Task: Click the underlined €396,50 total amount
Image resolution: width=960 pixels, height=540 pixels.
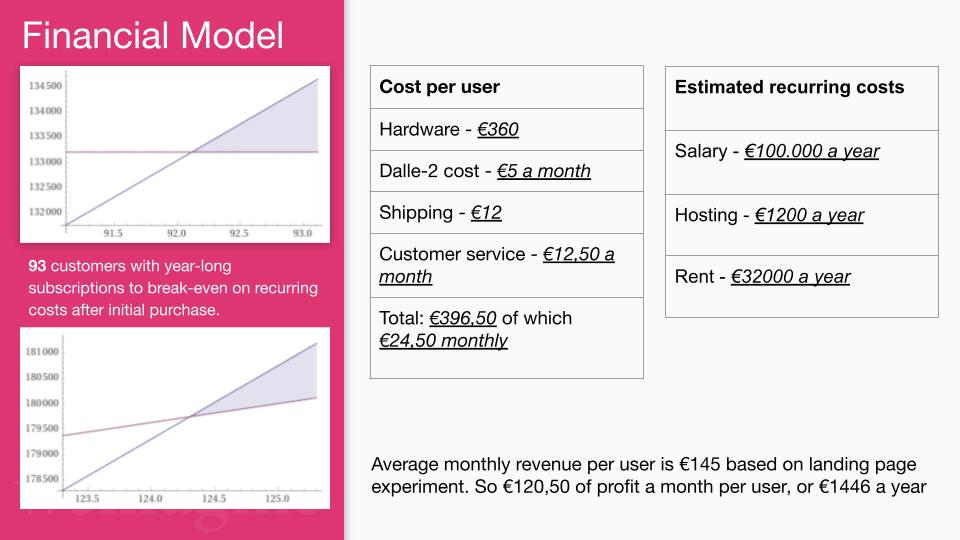Action: 463,318
